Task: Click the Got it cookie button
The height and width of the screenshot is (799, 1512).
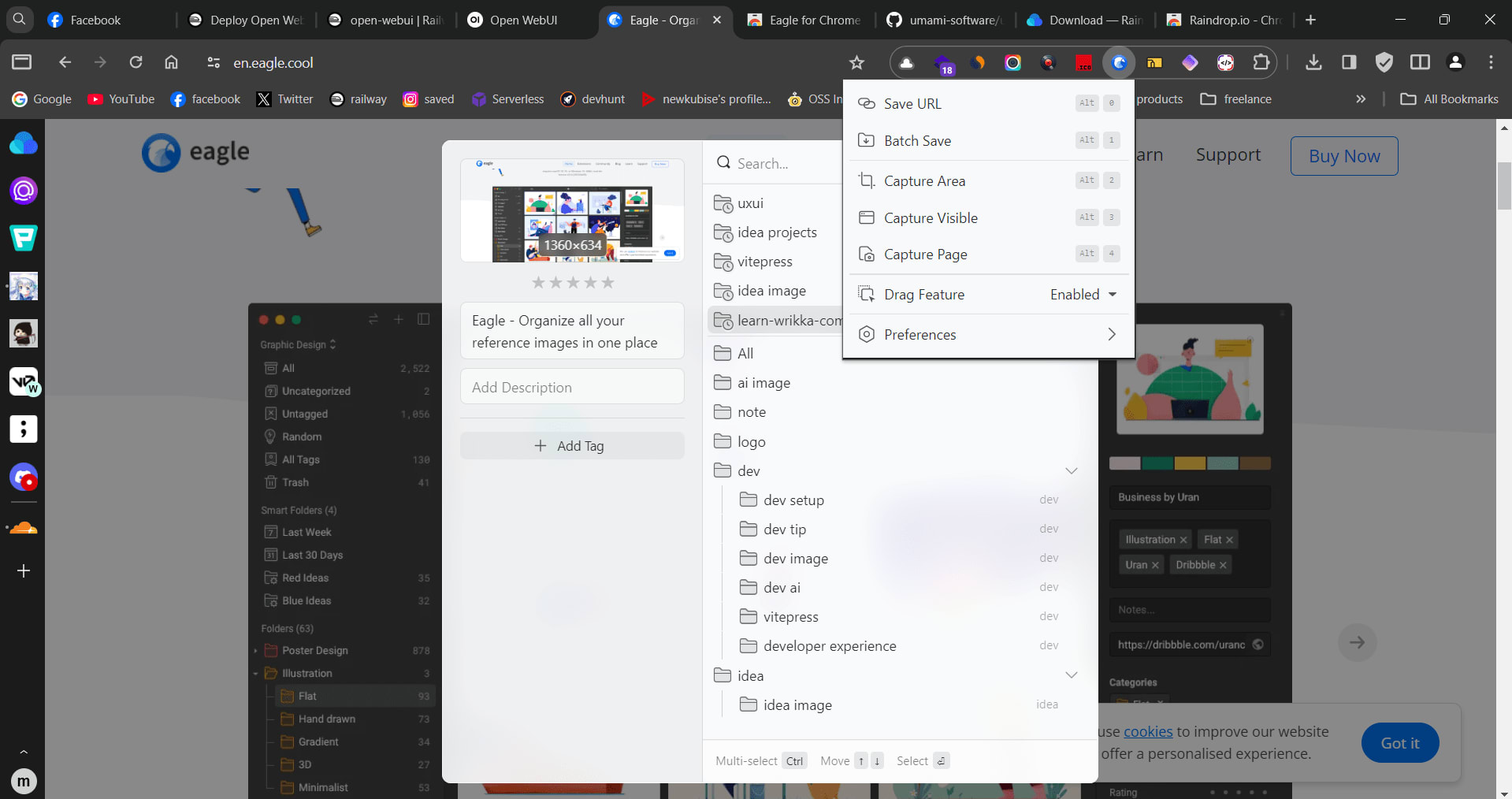Action: pos(1400,743)
